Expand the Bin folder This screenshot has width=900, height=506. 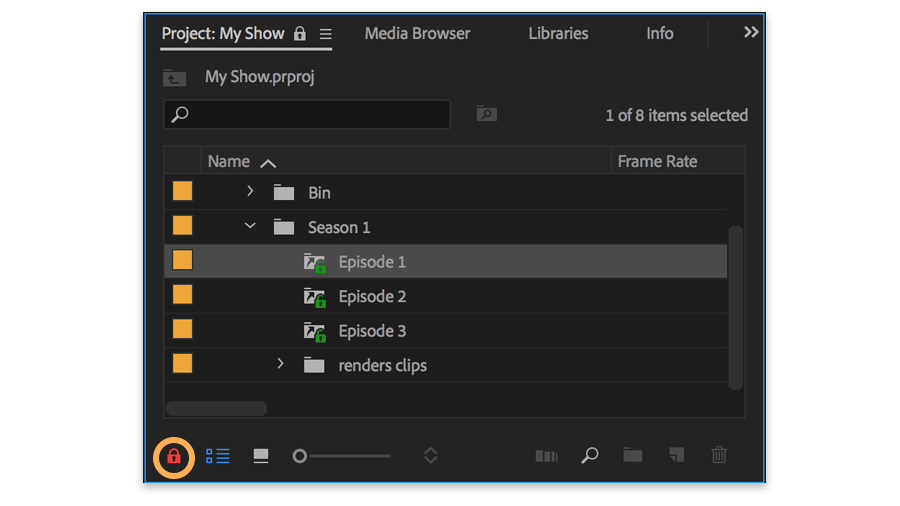[250, 191]
